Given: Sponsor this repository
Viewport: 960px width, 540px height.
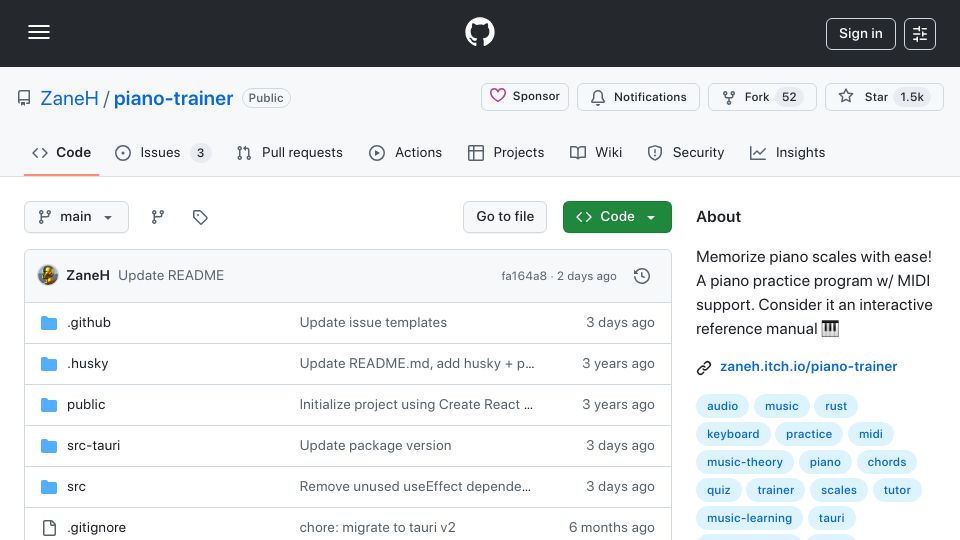Looking at the screenshot, I should (x=525, y=97).
